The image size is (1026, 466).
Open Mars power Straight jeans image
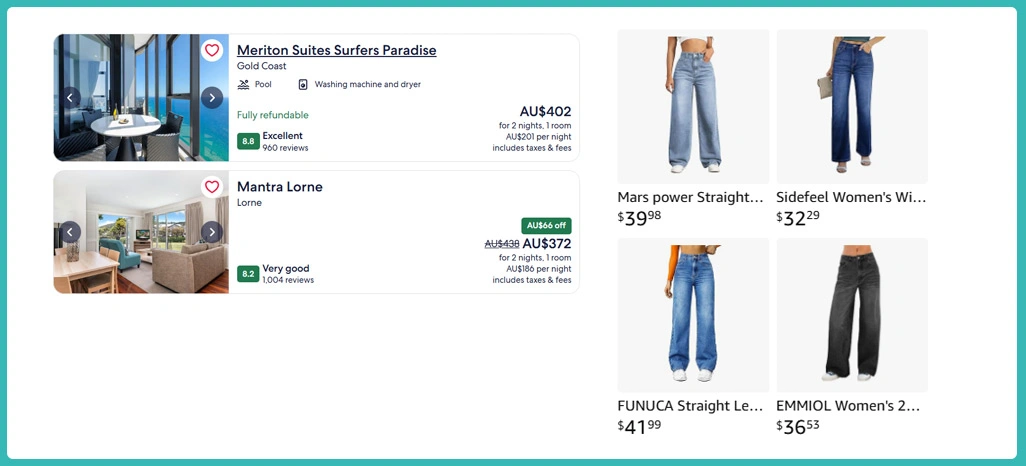693,106
